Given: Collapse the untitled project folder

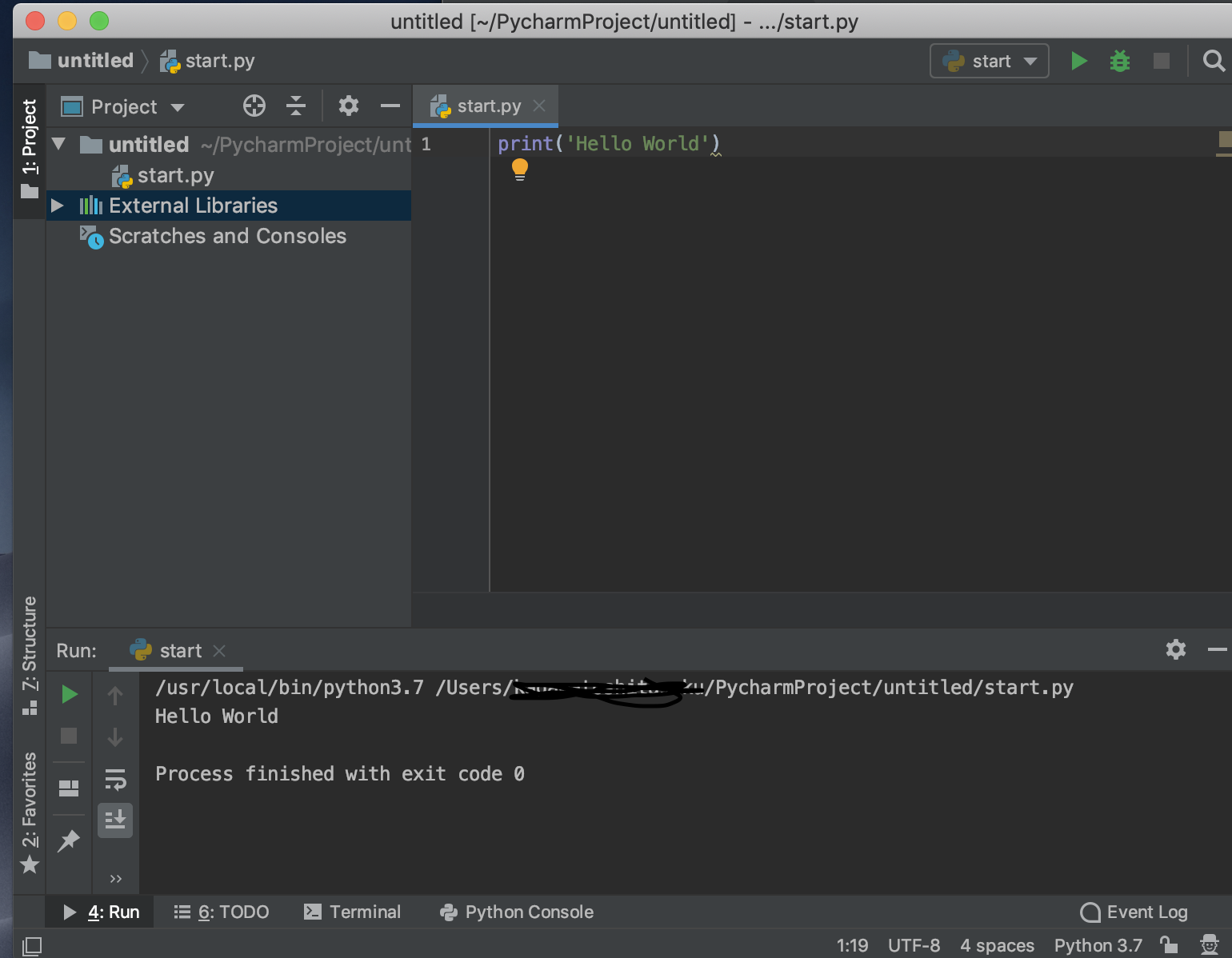Looking at the screenshot, I should click(58, 145).
